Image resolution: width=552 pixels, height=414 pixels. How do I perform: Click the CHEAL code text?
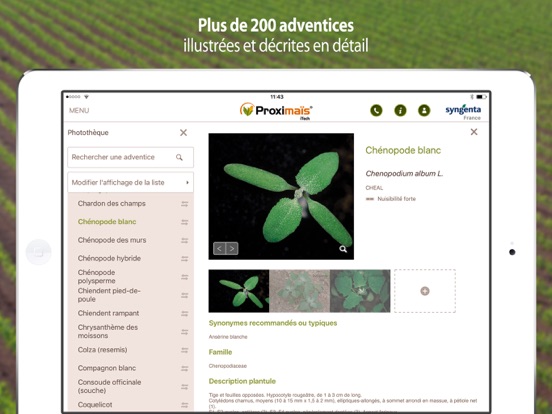374,188
